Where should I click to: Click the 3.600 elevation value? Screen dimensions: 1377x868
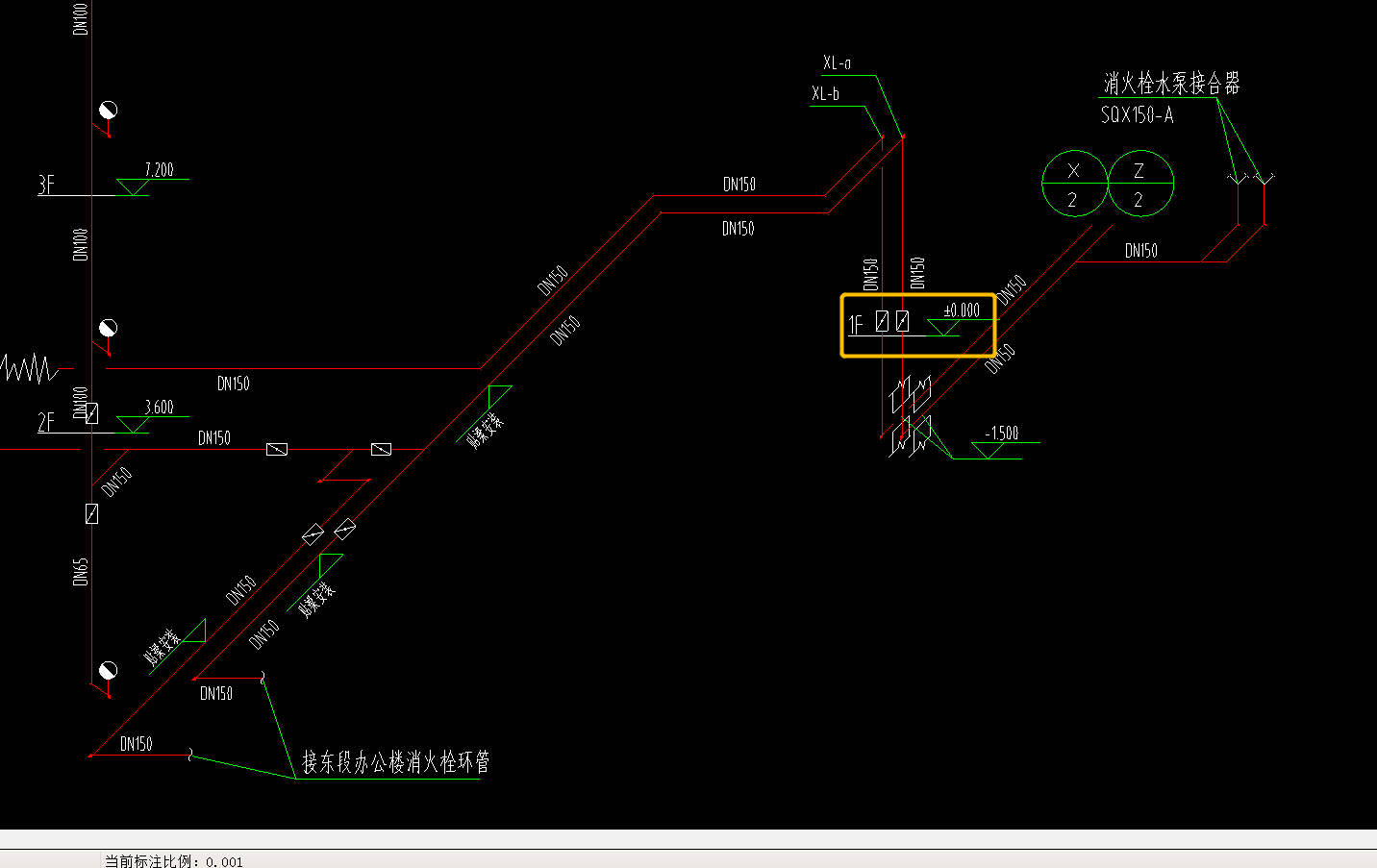159,408
